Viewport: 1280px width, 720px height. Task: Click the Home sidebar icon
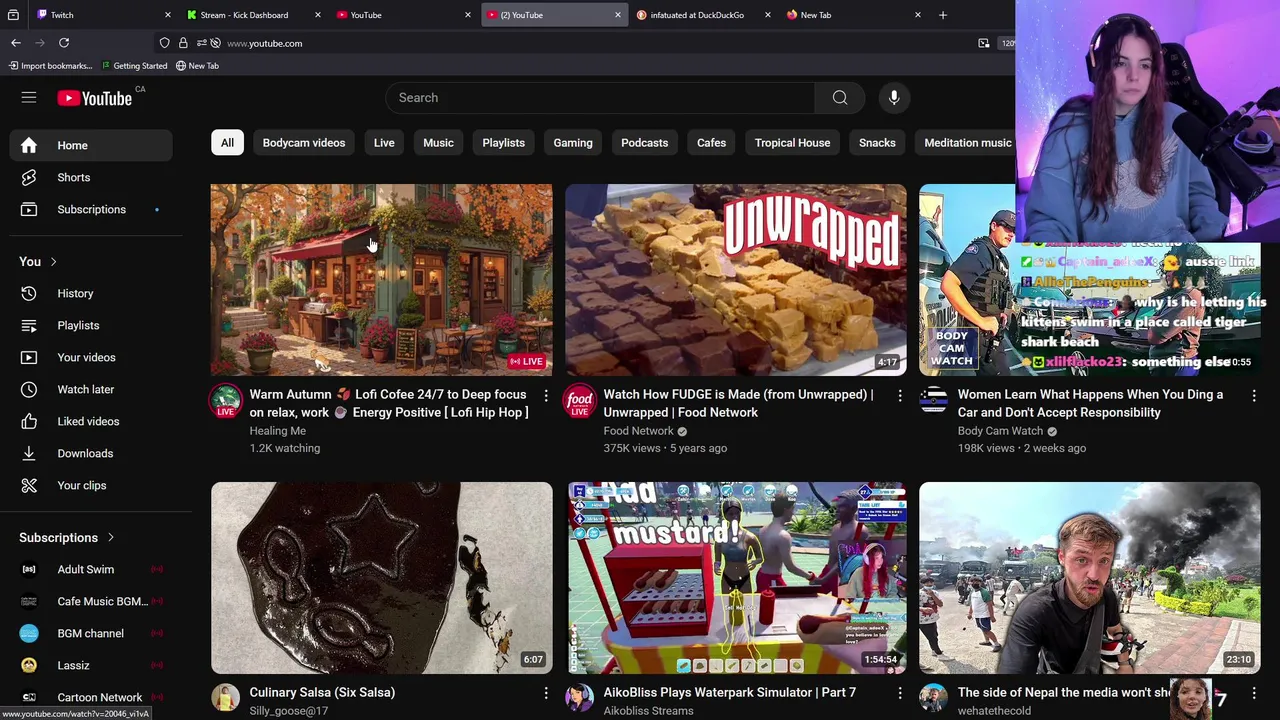29,145
